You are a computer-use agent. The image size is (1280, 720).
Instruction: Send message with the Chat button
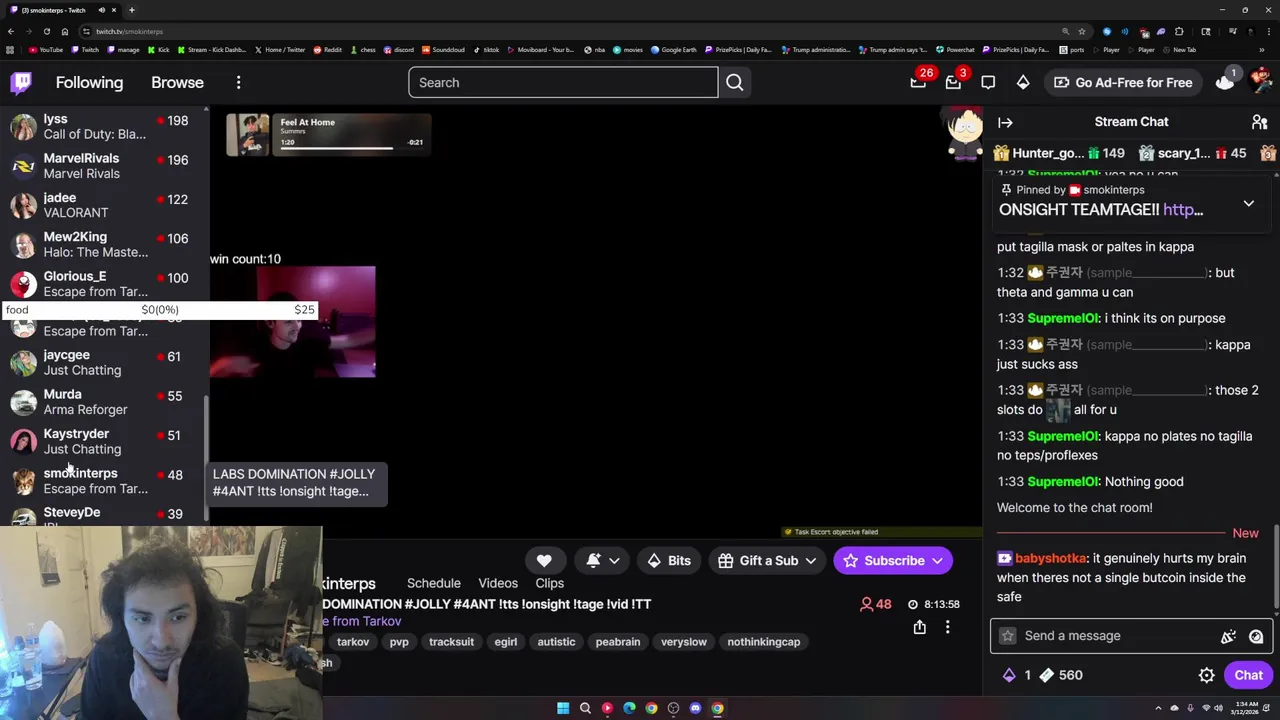[x=1248, y=675]
